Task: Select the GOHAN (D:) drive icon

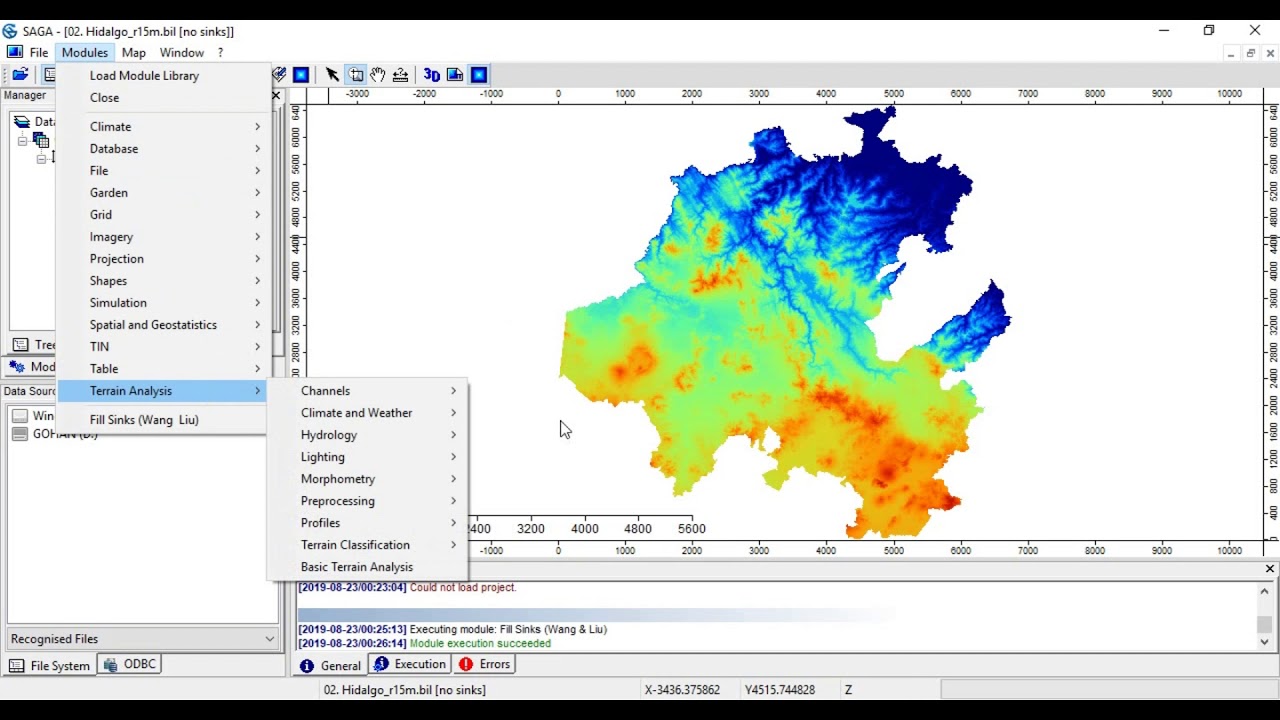Action: coord(20,434)
